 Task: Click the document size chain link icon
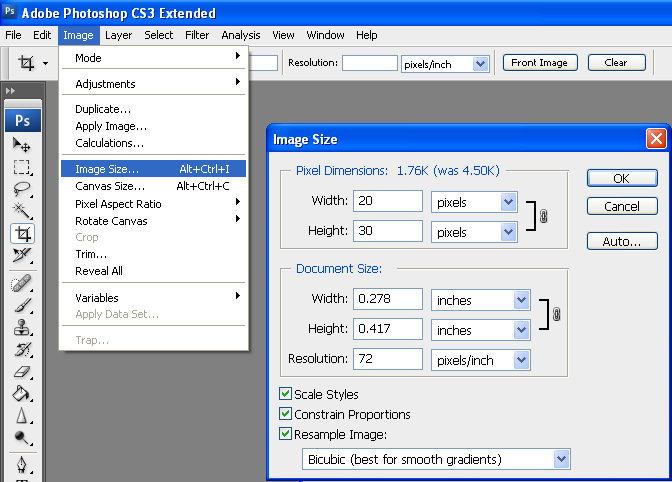pos(556,314)
